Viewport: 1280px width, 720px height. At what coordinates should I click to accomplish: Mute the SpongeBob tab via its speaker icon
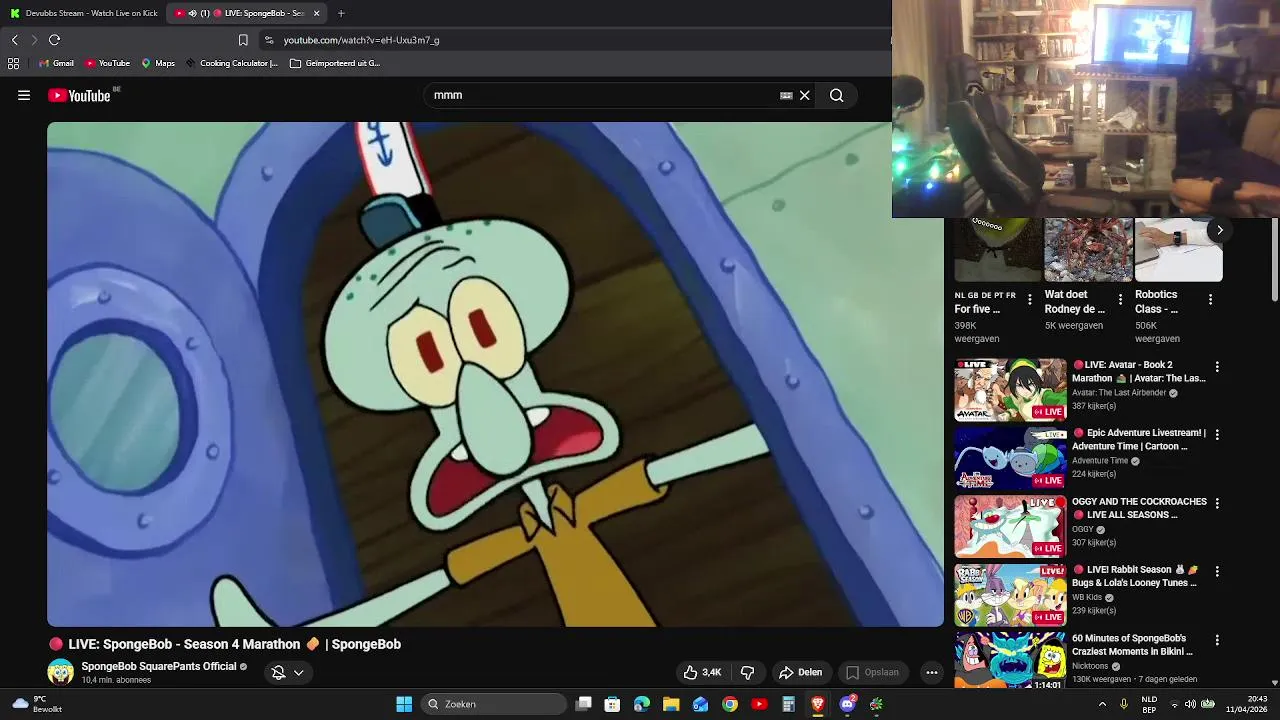pos(192,13)
